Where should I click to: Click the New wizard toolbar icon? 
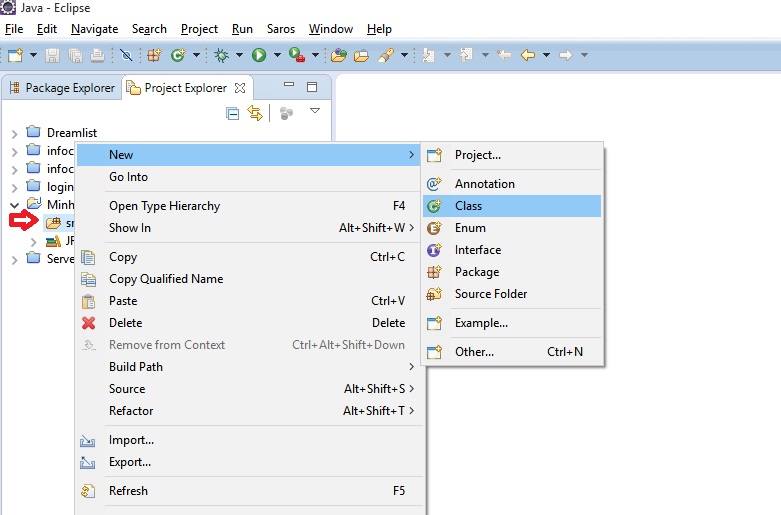[x=15, y=55]
